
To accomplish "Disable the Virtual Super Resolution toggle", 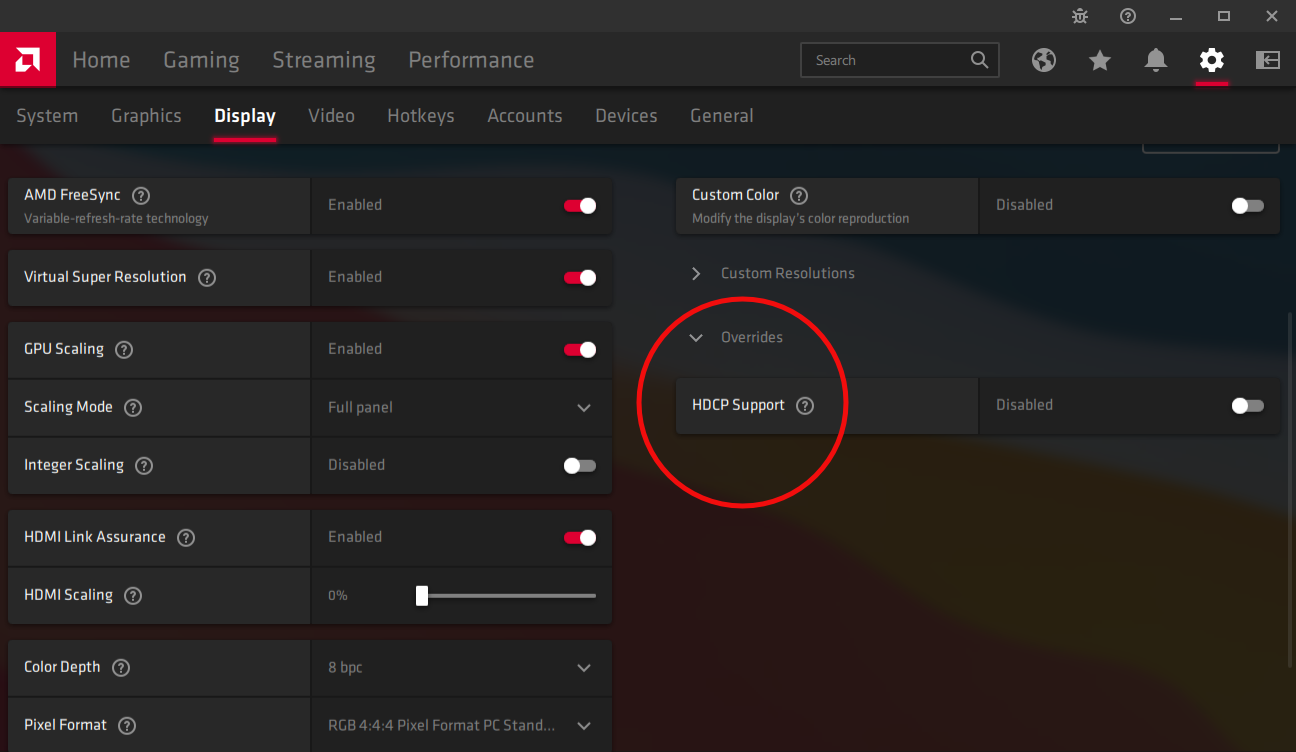I will click(580, 277).
